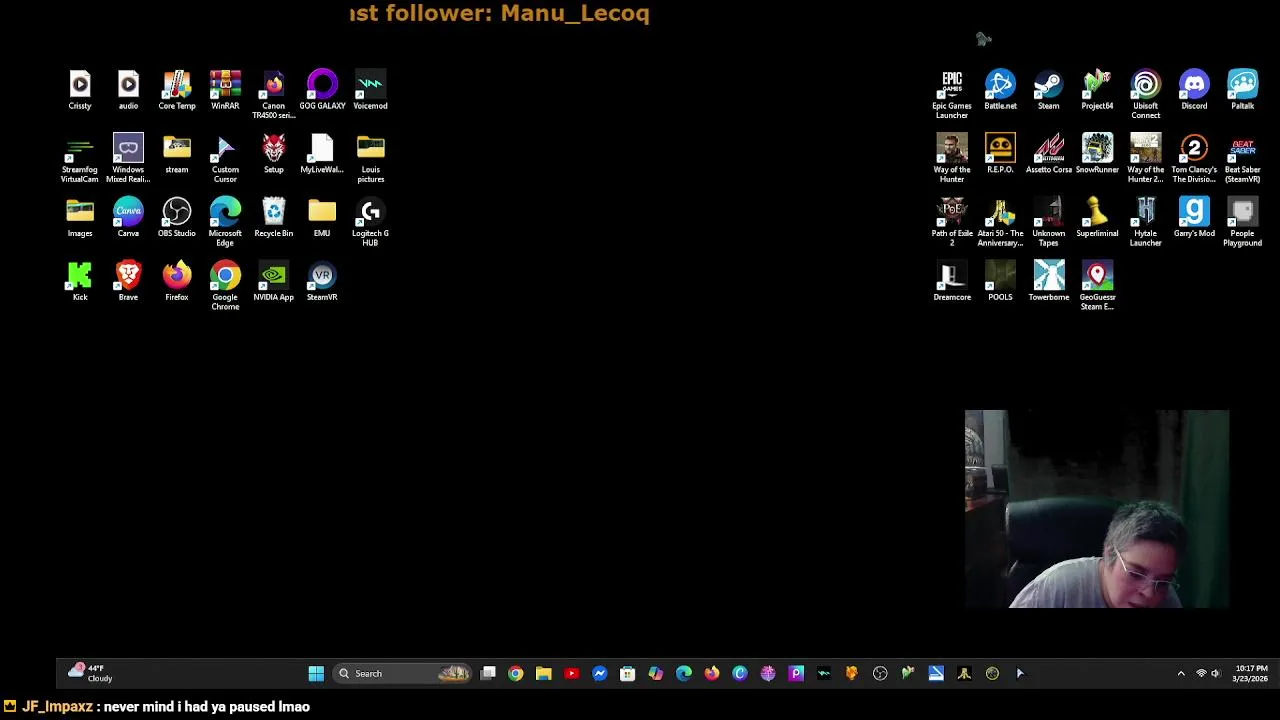The image size is (1280, 720).
Task: Click the webcam overlay thumbnail
Action: coord(1097,509)
